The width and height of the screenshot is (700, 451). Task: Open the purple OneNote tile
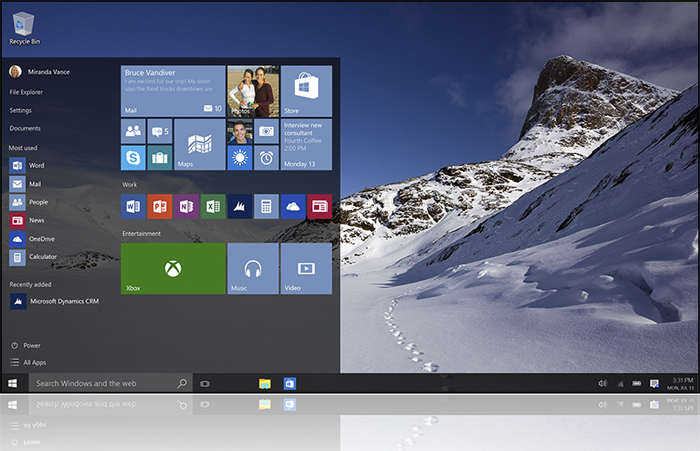tap(186, 206)
